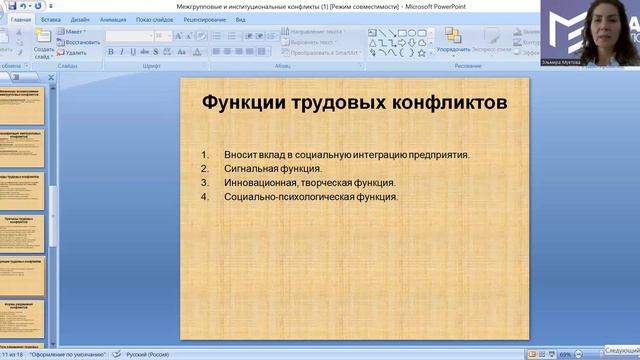Viewport: 640px width, 360px height.
Task: Select the rectangle shape in shapes gallery
Action: 402,33
